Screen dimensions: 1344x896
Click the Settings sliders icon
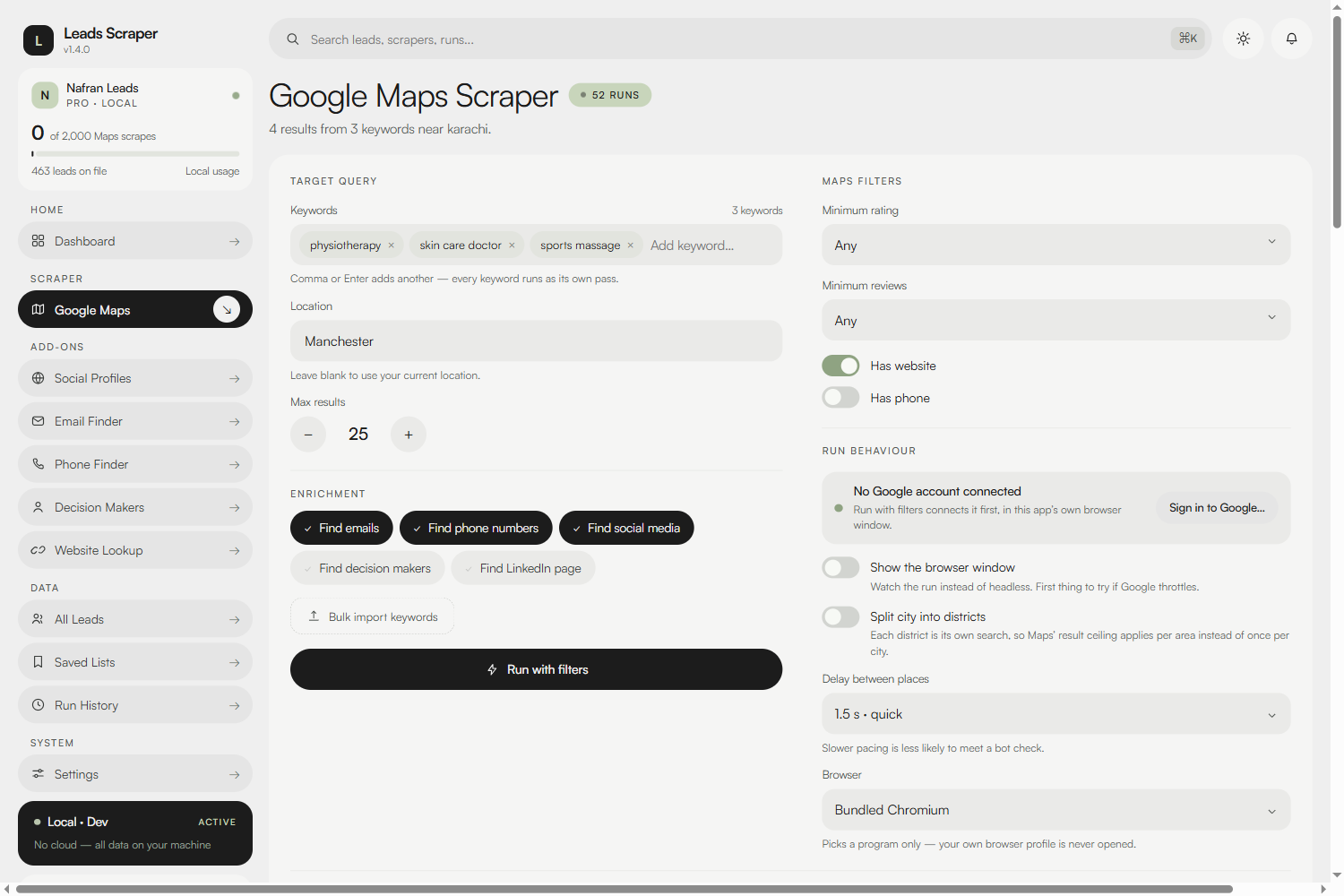[38, 774]
